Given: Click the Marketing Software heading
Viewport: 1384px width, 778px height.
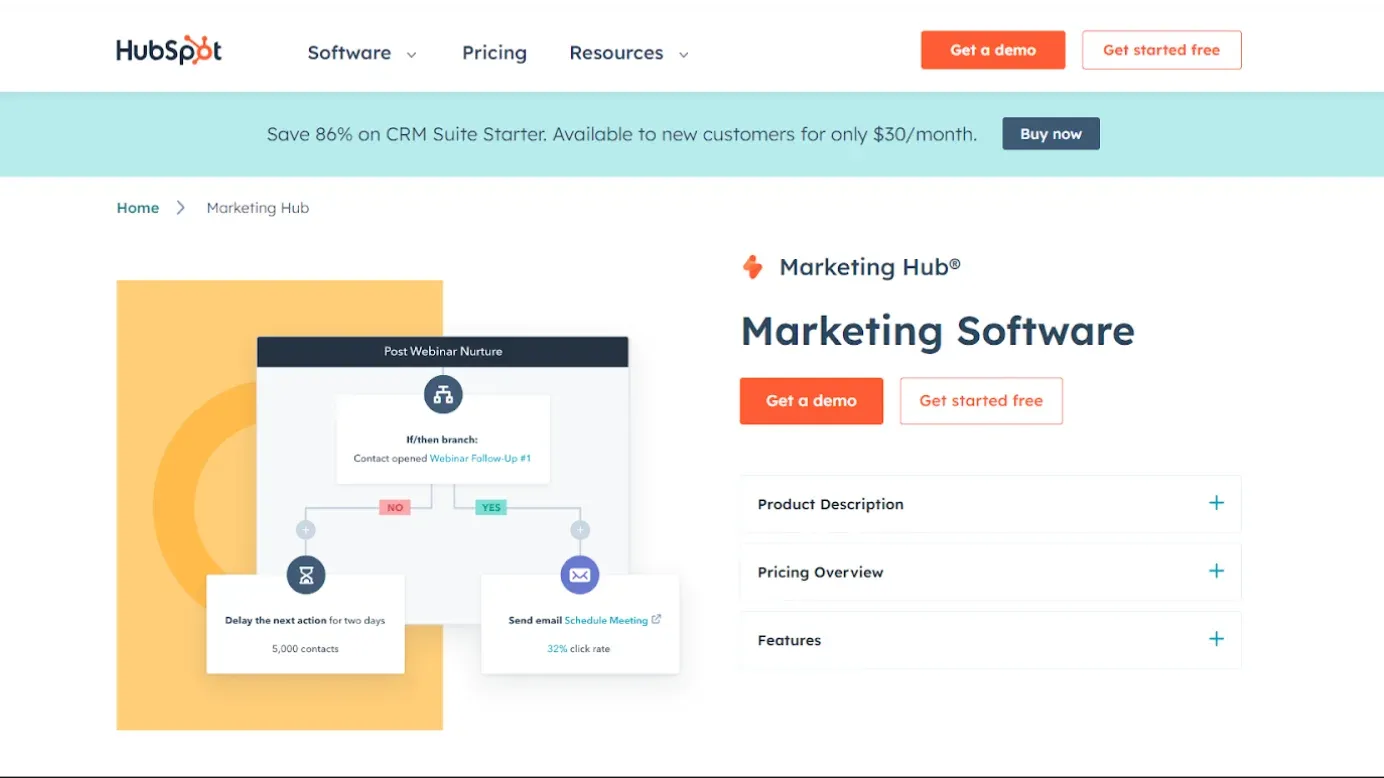Looking at the screenshot, I should [x=937, y=331].
